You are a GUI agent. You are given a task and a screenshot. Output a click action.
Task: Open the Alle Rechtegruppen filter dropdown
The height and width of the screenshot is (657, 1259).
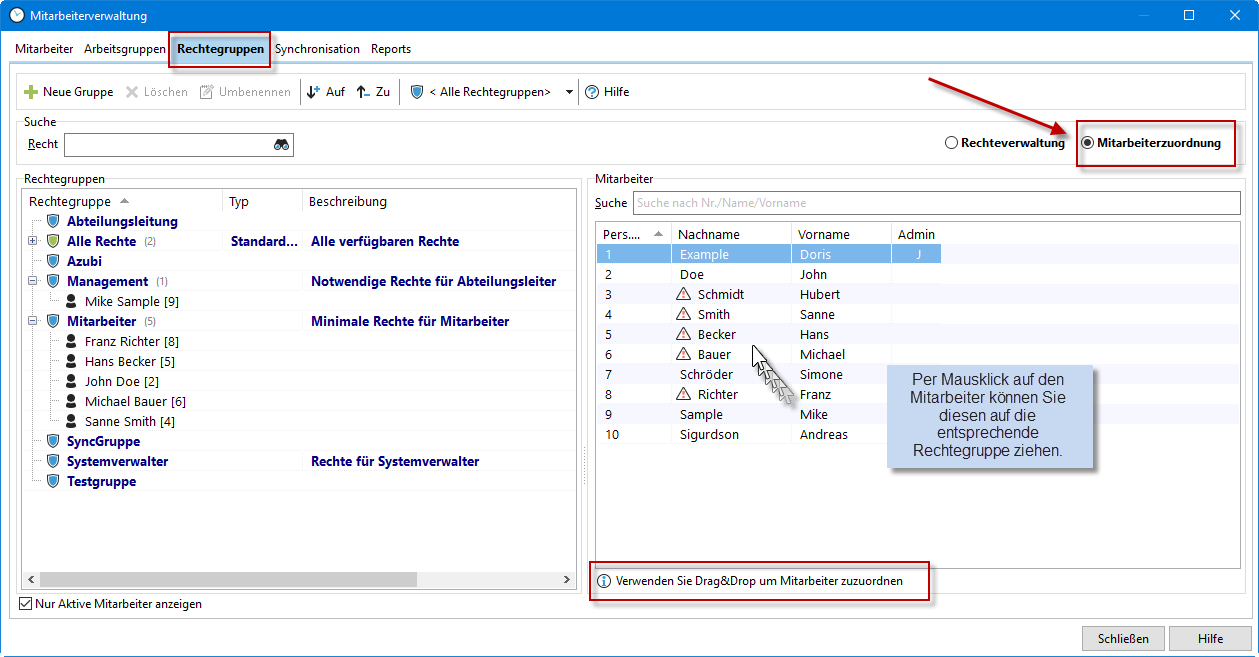click(x=569, y=92)
